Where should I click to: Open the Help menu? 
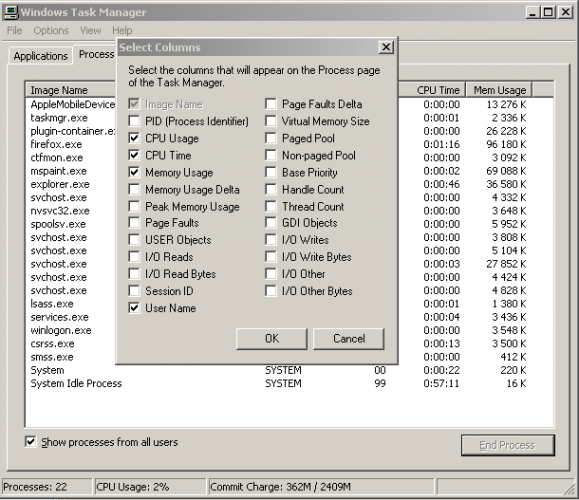[122, 30]
